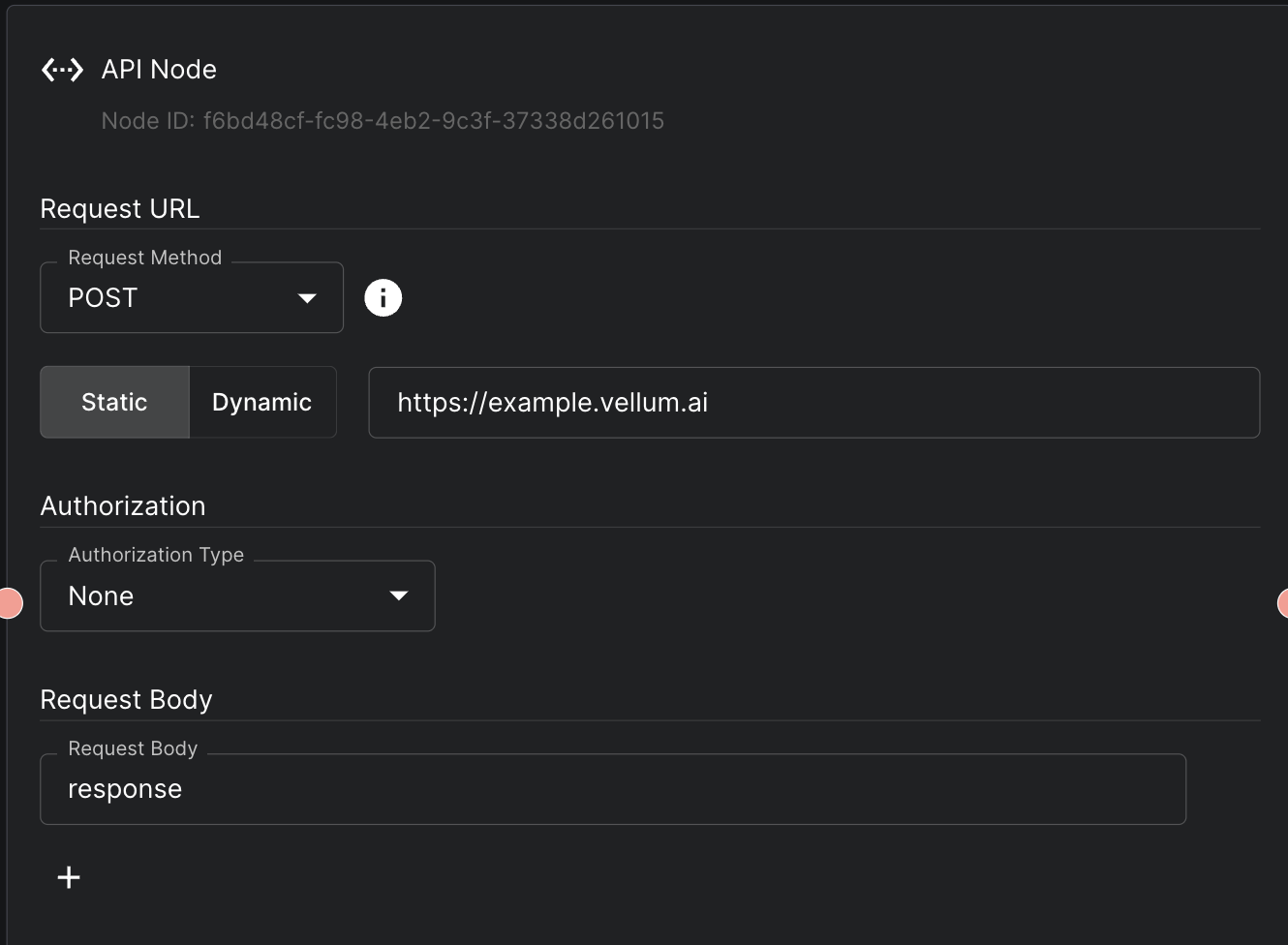This screenshot has width=1288, height=945.
Task: Click the left input port handle
Action: pyautogui.click(x=9, y=602)
